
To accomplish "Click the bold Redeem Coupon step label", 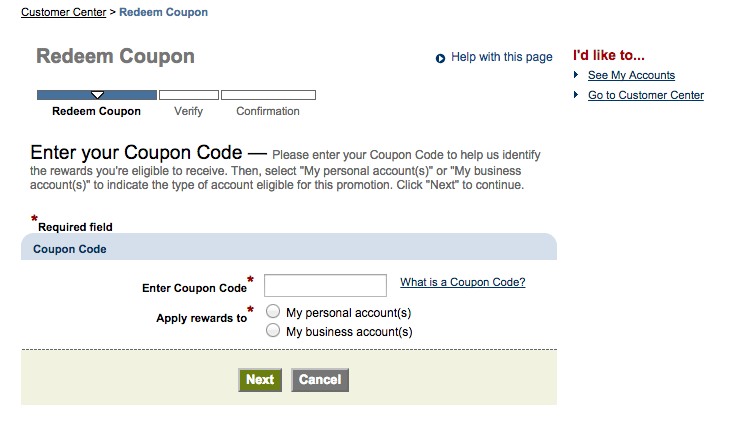I will coord(96,111).
